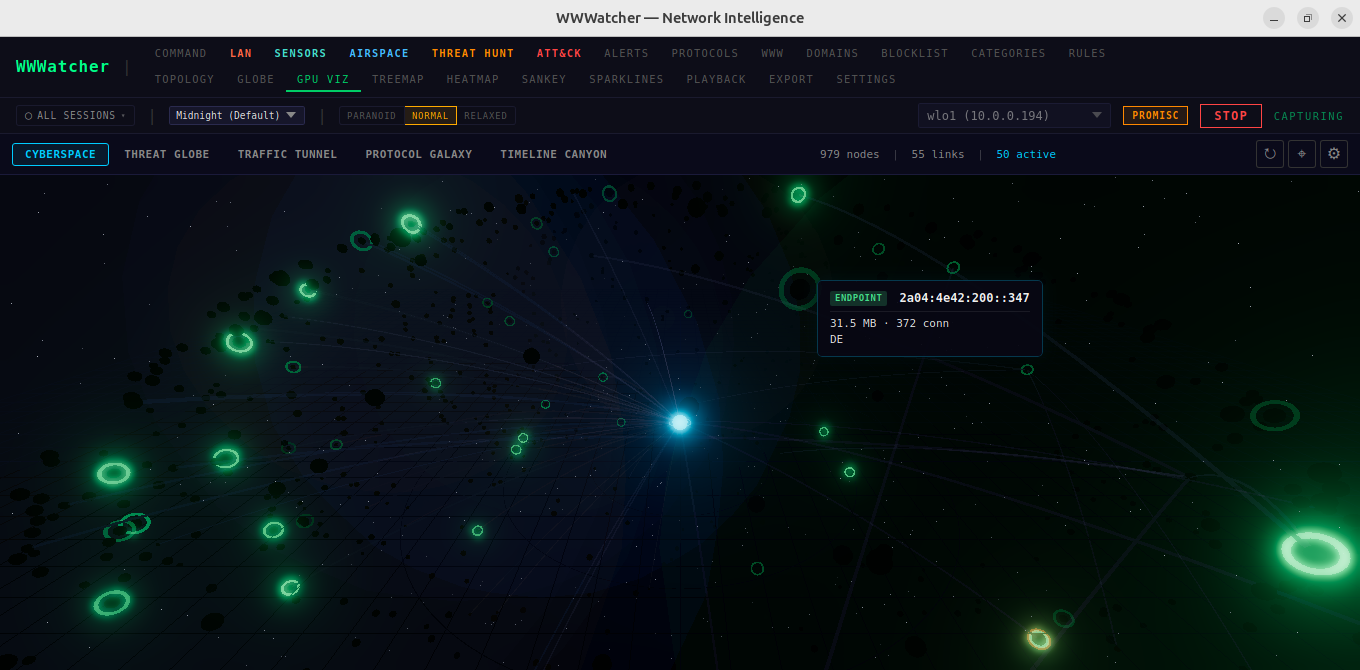Switch to TRAFFIC TUNNEL tab
This screenshot has width=1360, height=670.
click(287, 154)
